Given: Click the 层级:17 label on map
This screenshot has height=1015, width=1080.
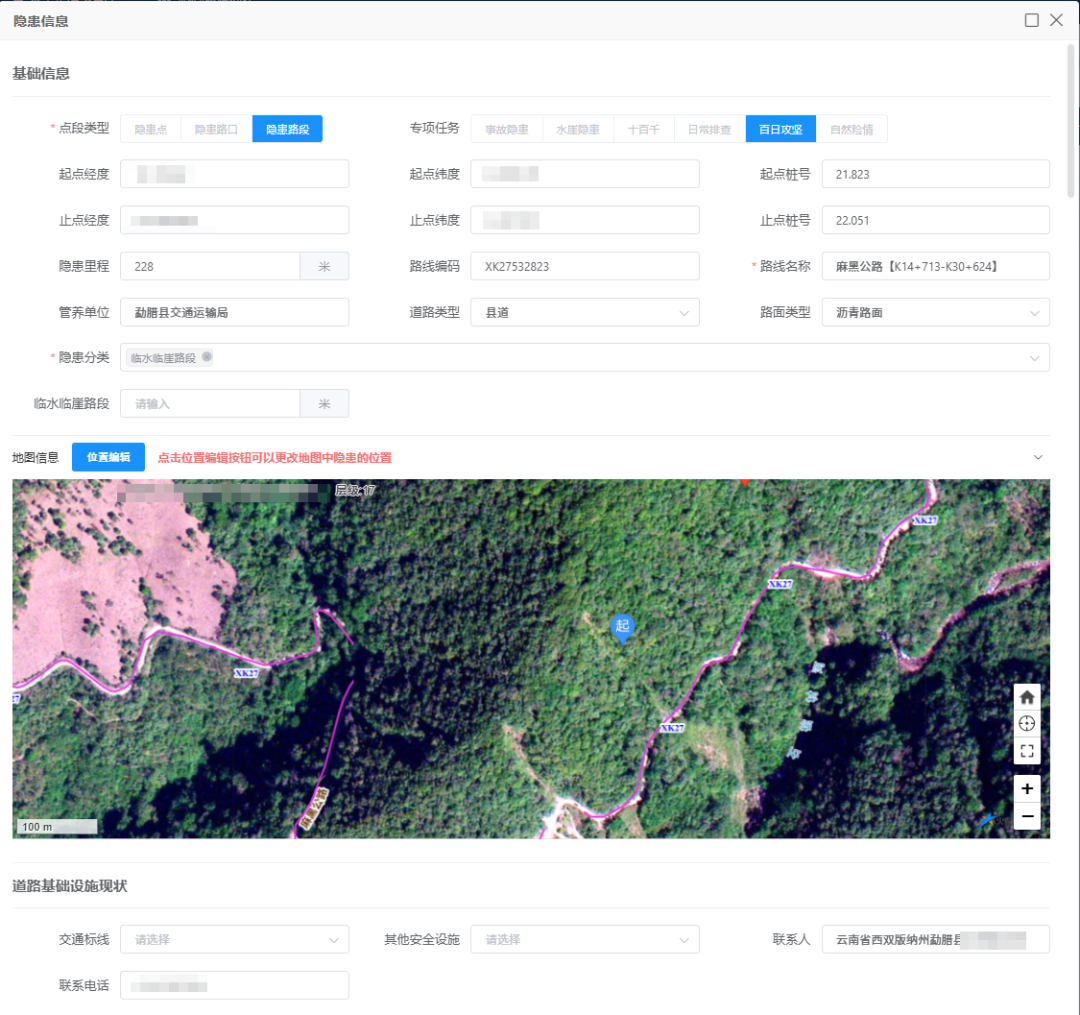Looking at the screenshot, I should tap(355, 490).
